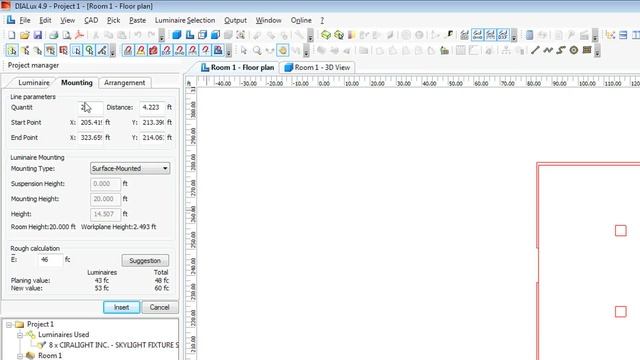The image size is (640, 360).
Task: Click the Quantity input field
Action: 91,107
